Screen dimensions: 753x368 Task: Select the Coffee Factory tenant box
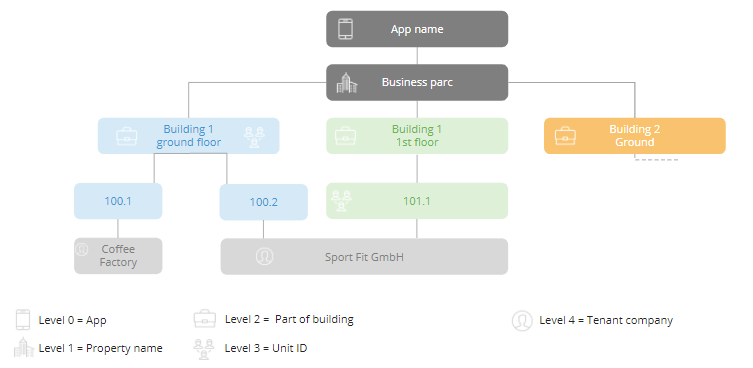pyautogui.click(x=118, y=256)
